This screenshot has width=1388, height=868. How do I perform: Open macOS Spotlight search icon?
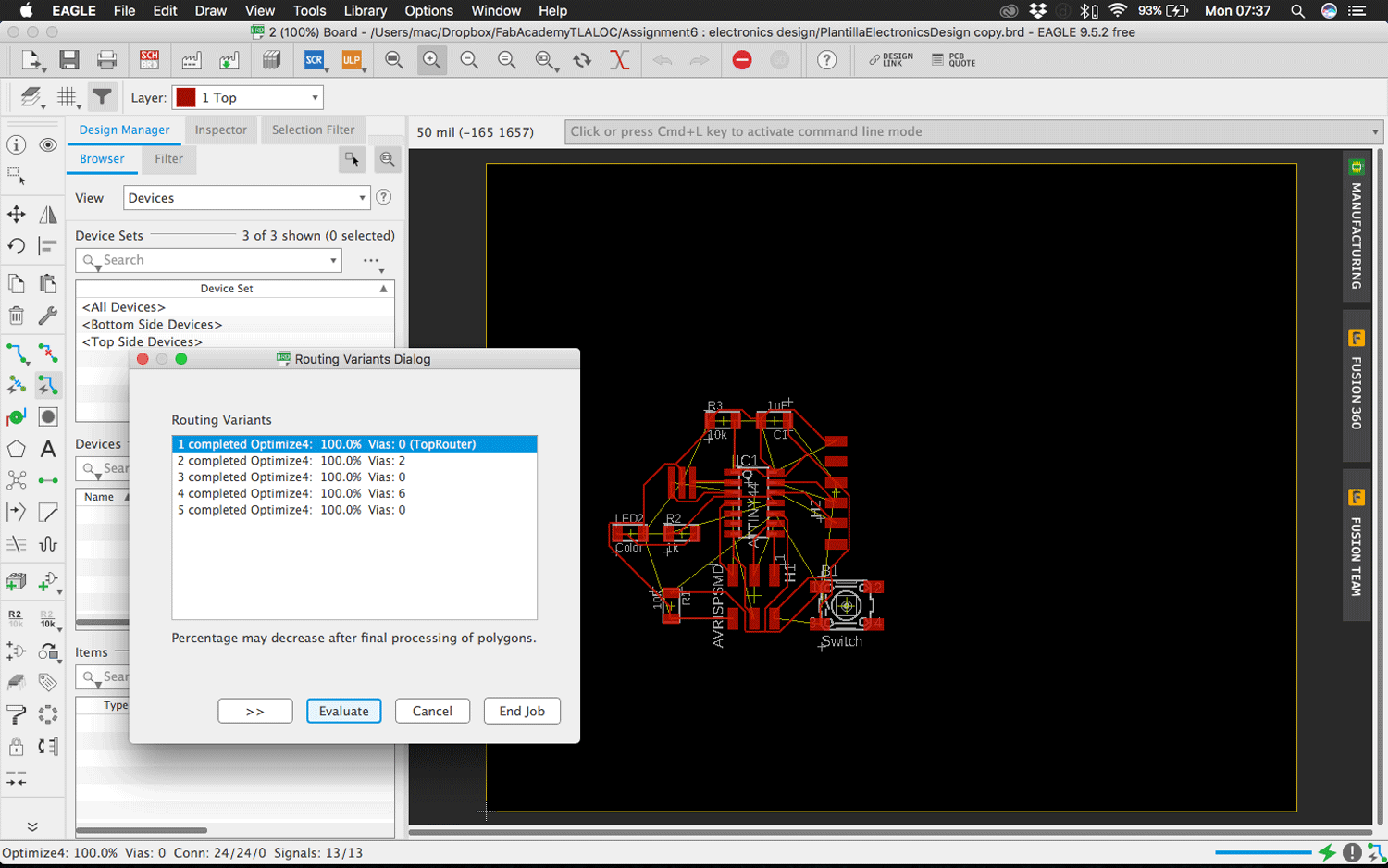(1297, 11)
